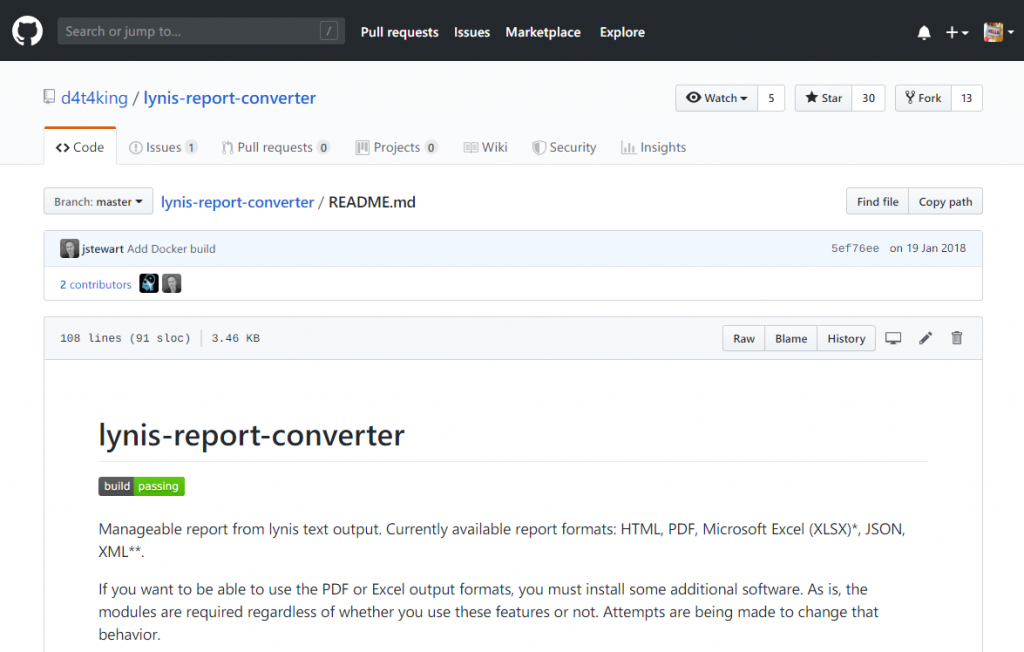Click the build passing badge
This screenshot has width=1024, height=652.
[x=142, y=486]
